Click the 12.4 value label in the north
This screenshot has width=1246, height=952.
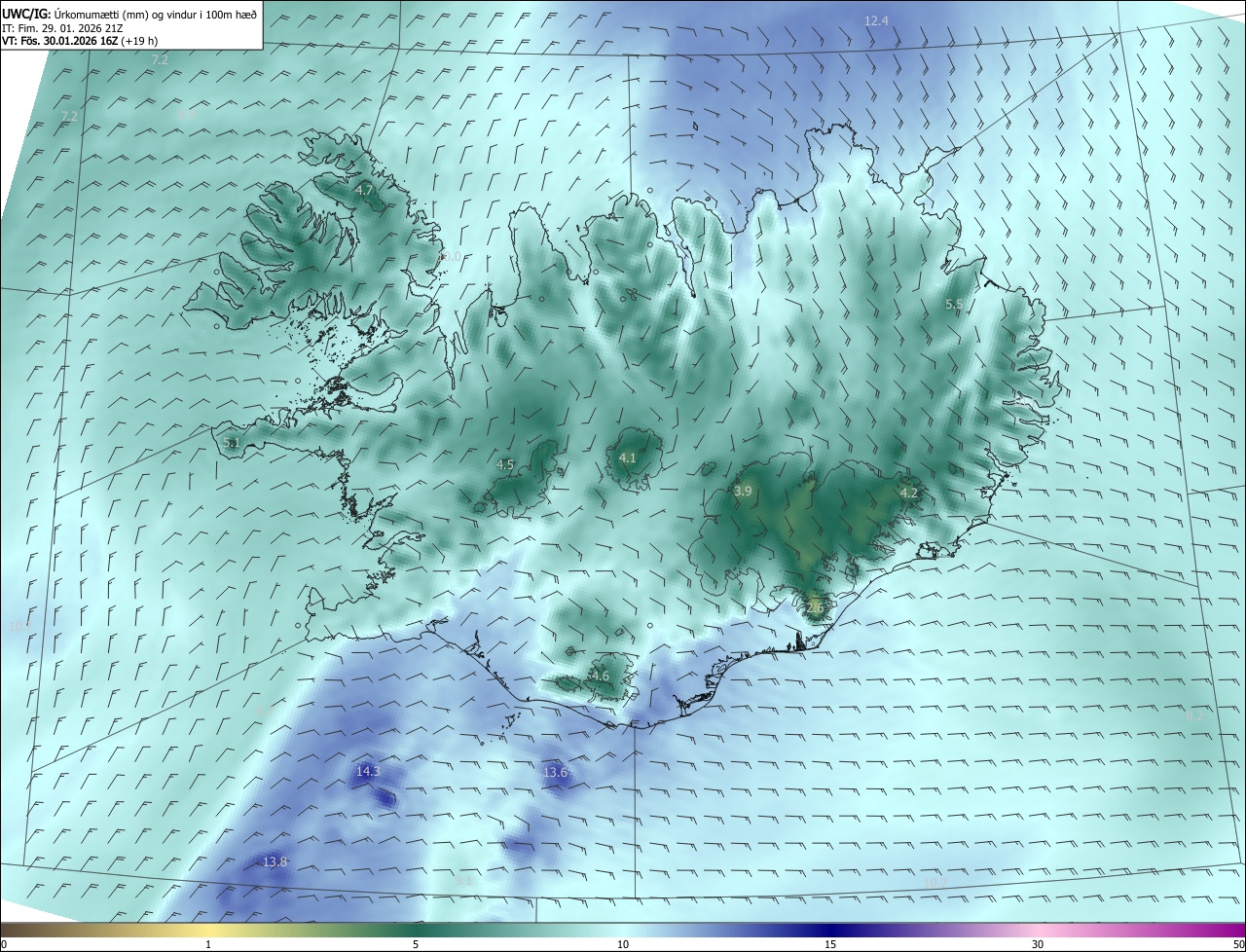[877, 20]
